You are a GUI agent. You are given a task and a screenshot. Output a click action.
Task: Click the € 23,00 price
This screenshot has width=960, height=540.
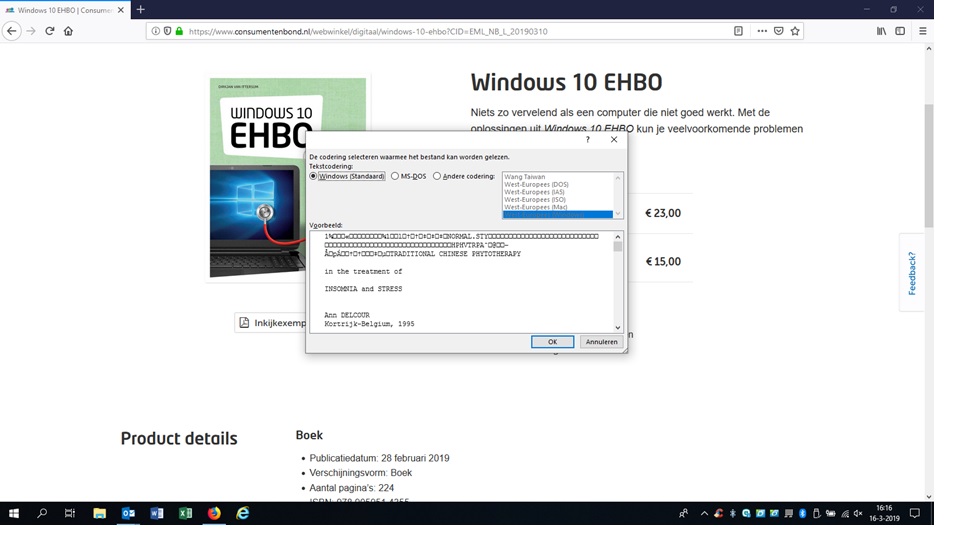click(x=663, y=213)
